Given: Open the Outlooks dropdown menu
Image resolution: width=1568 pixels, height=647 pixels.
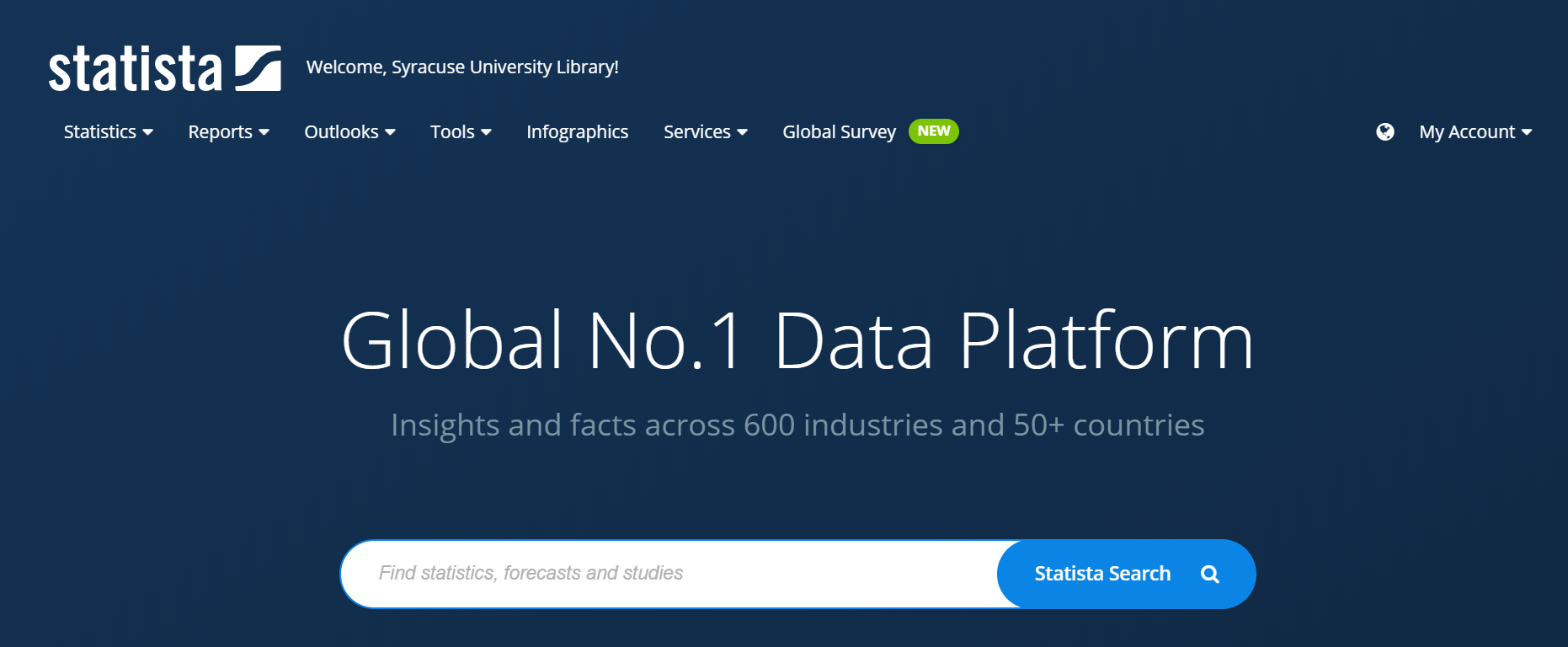Looking at the screenshot, I should (349, 131).
